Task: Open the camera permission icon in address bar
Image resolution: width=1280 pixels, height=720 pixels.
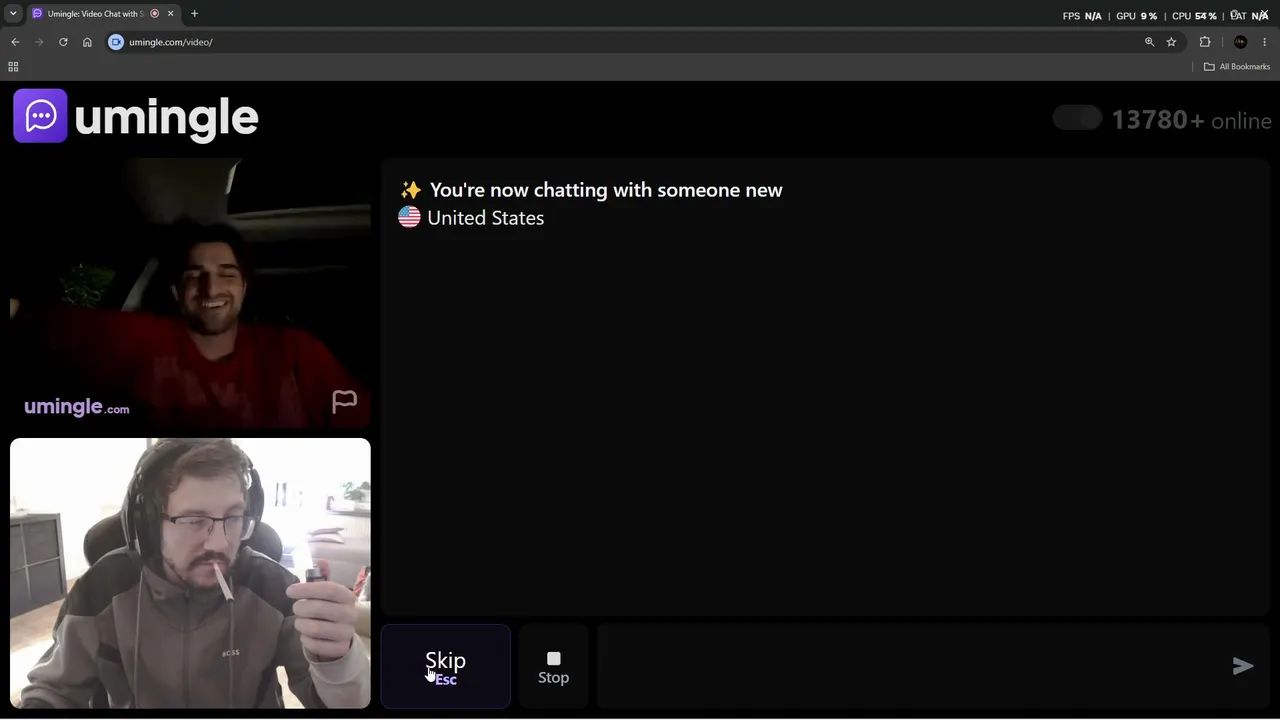Action: [116, 42]
